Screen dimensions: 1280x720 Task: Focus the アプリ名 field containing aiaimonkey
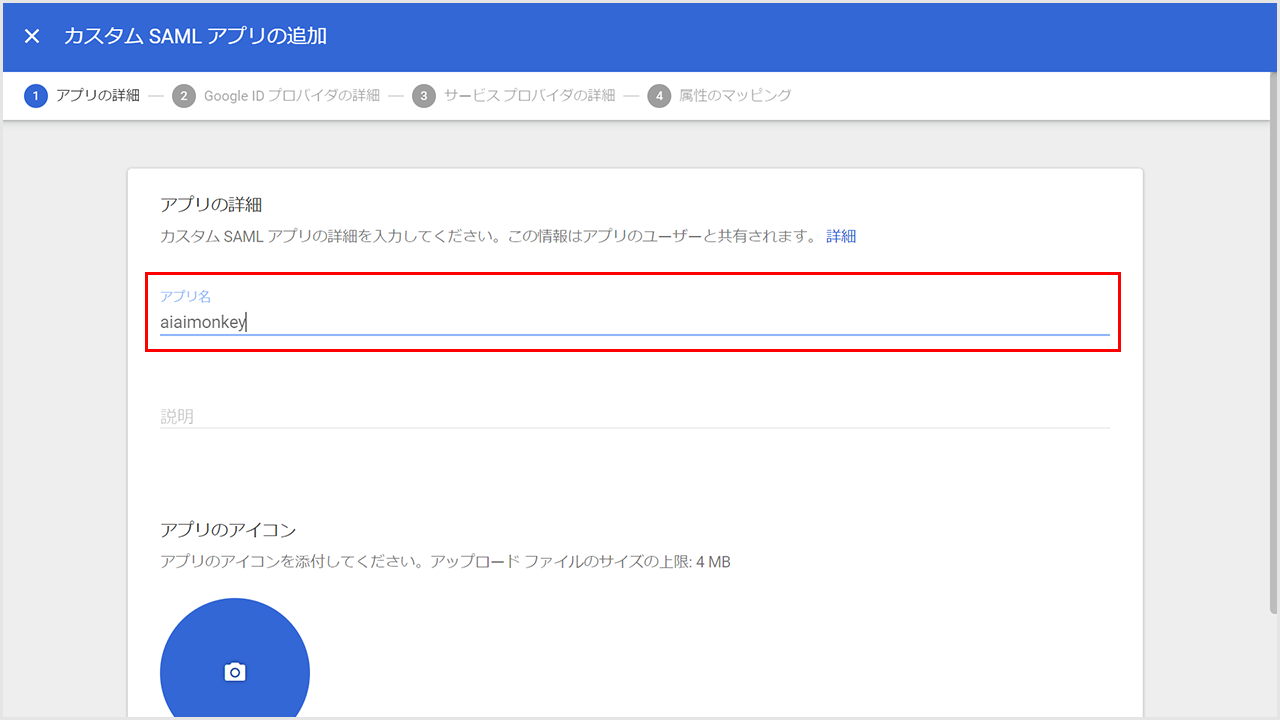pos(634,322)
